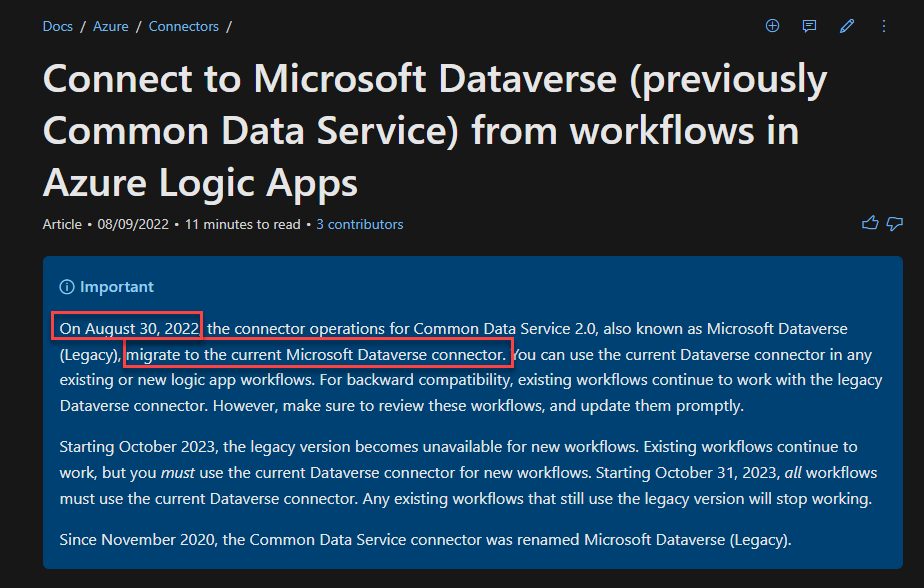
Task: Rate article helpful with thumbs up
Action: (869, 223)
